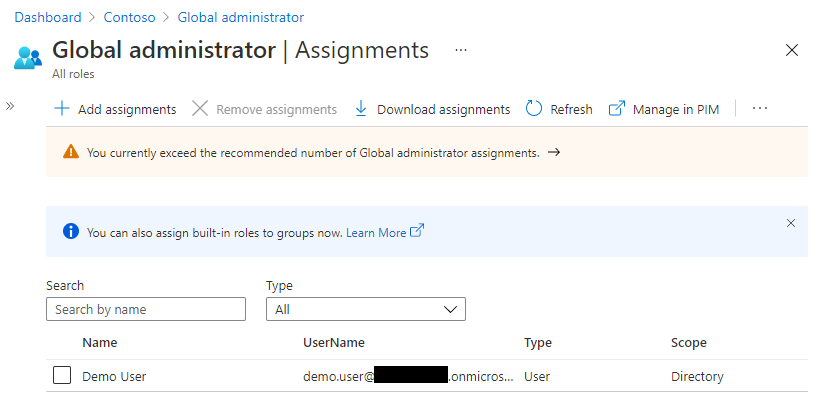The height and width of the screenshot is (395, 819).
Task: Open the Learn More link
Action: [x=376, y=233]
